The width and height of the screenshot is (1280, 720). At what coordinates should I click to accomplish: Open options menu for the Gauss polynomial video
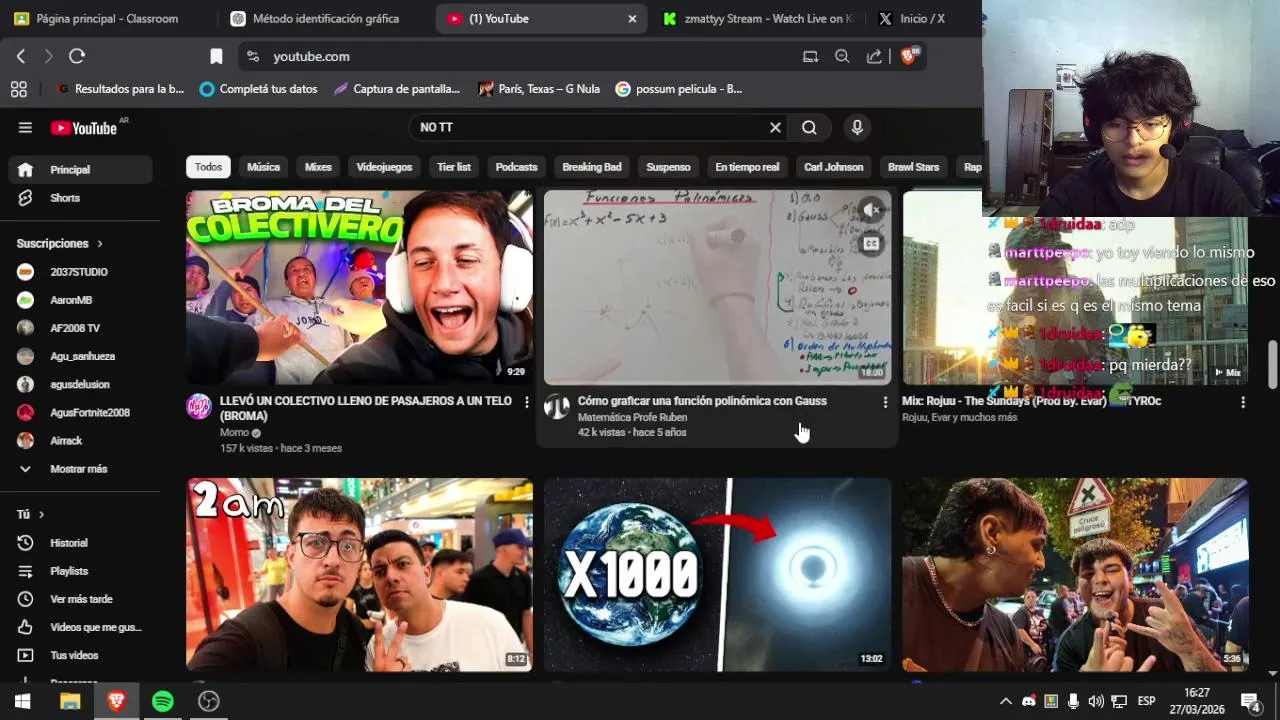coord(885,402)
